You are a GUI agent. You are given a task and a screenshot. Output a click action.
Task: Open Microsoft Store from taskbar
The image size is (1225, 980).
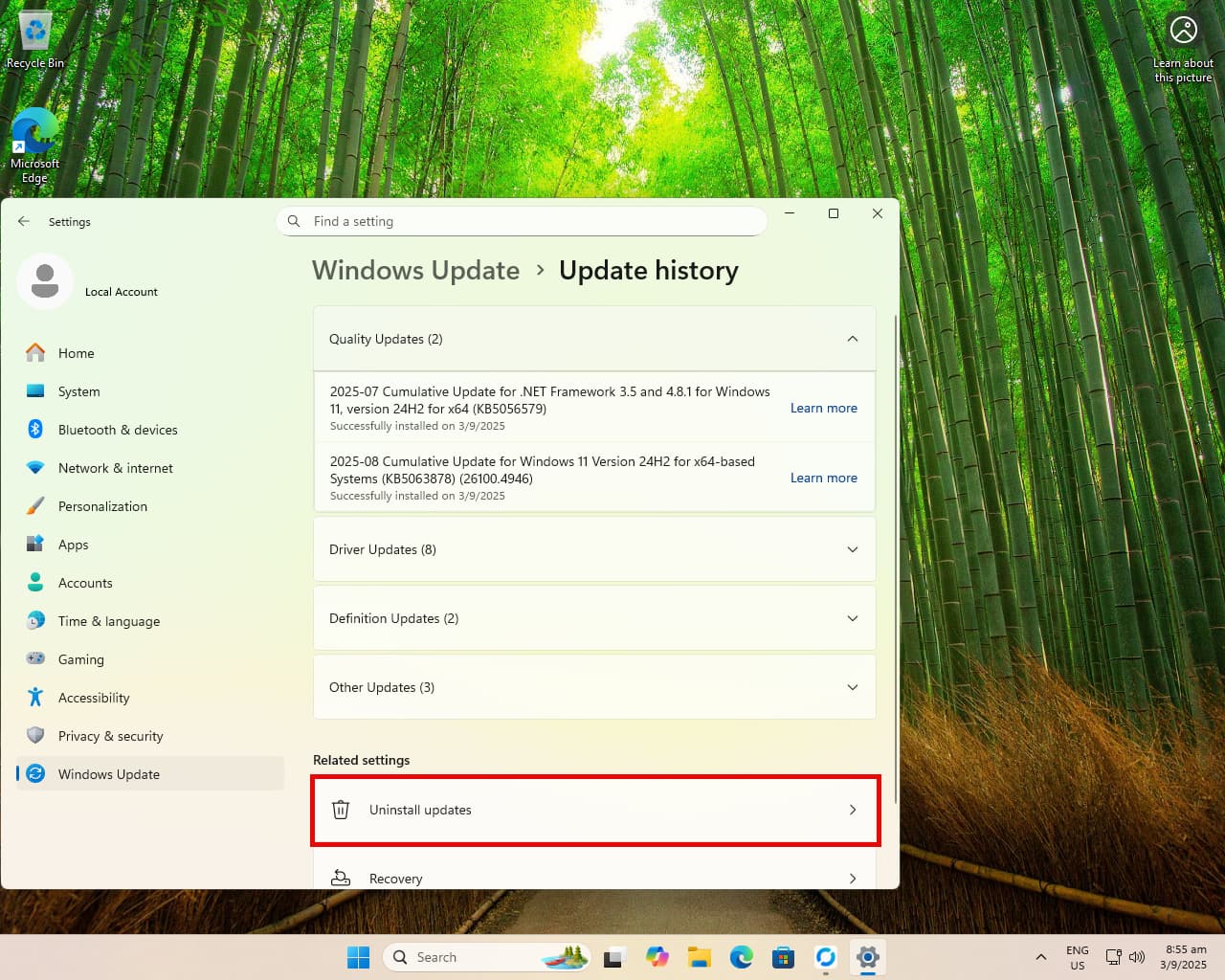[784, 957]
